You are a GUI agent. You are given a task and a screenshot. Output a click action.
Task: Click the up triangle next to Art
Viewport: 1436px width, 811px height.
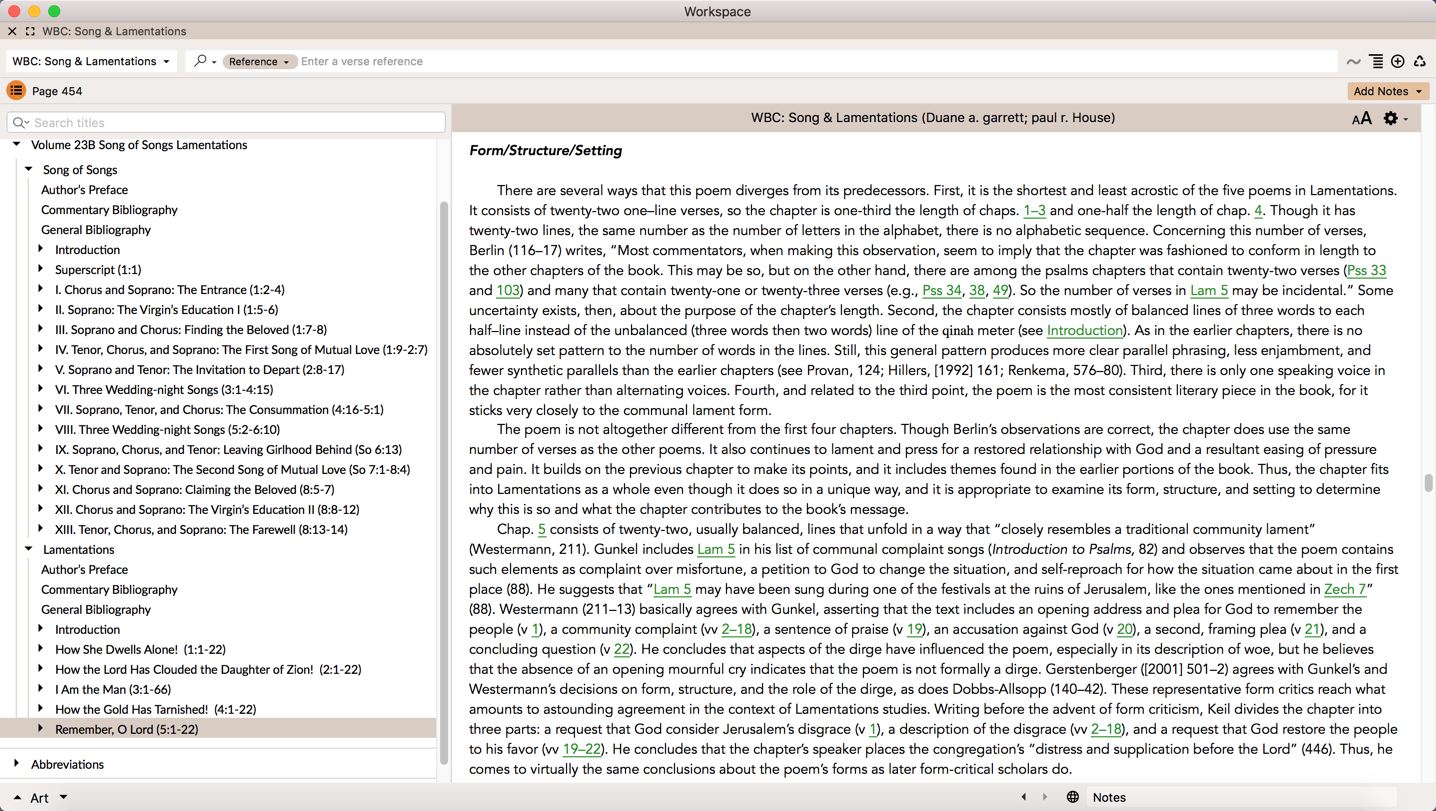tap(17, 798)
